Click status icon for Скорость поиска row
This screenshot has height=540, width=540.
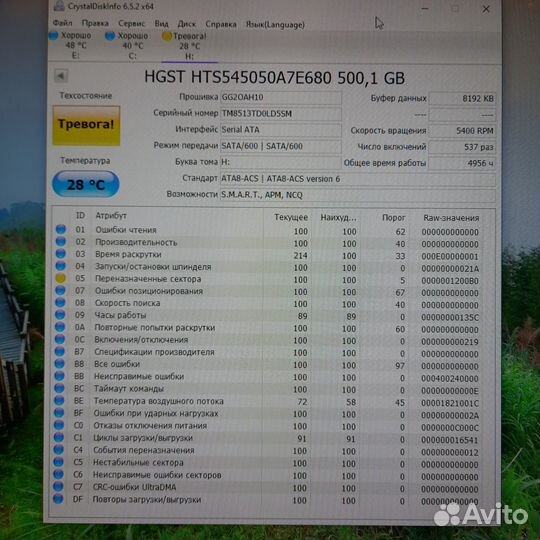[x=60, y=302]
